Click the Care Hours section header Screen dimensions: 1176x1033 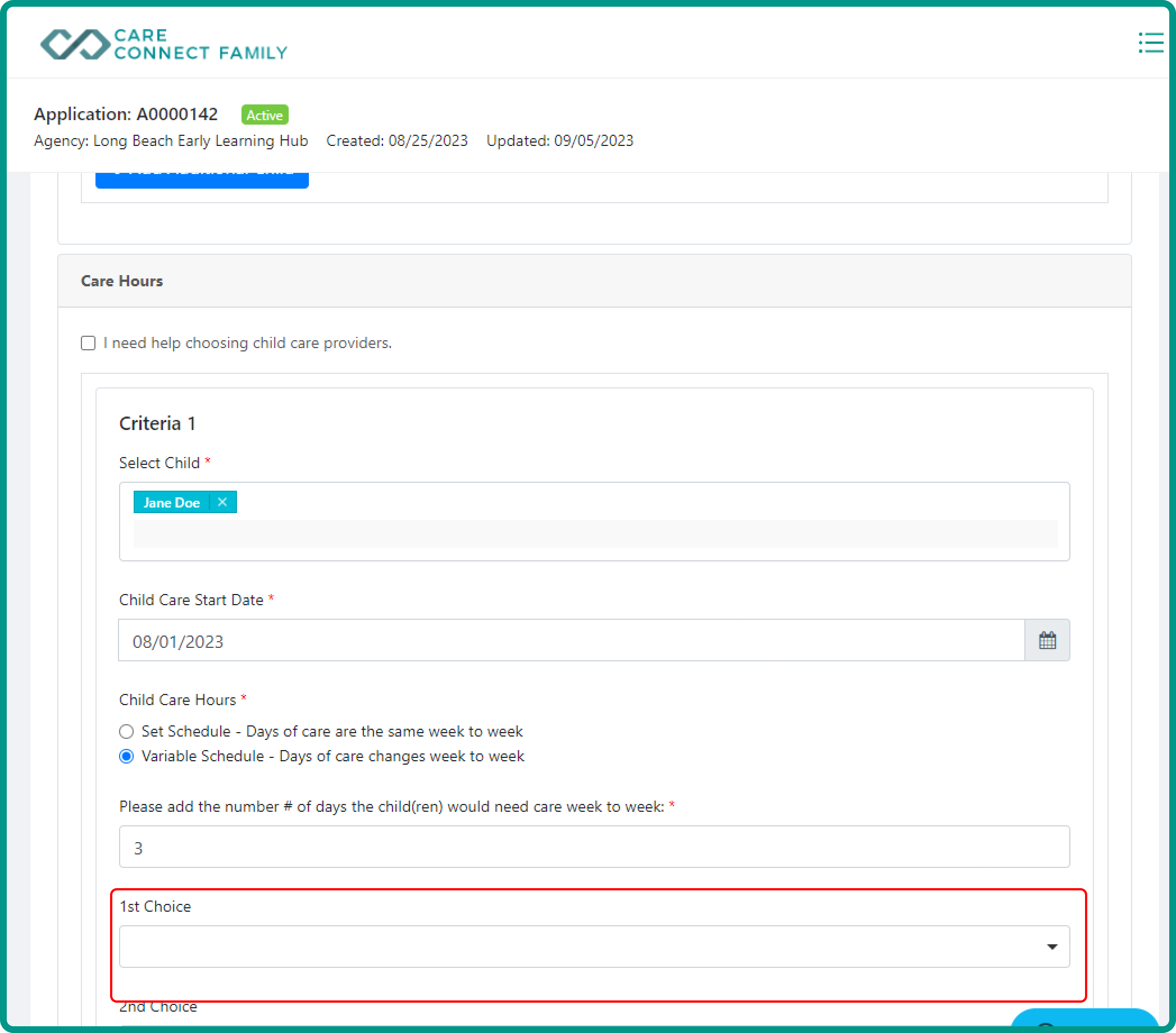click(x=122, y=281)
